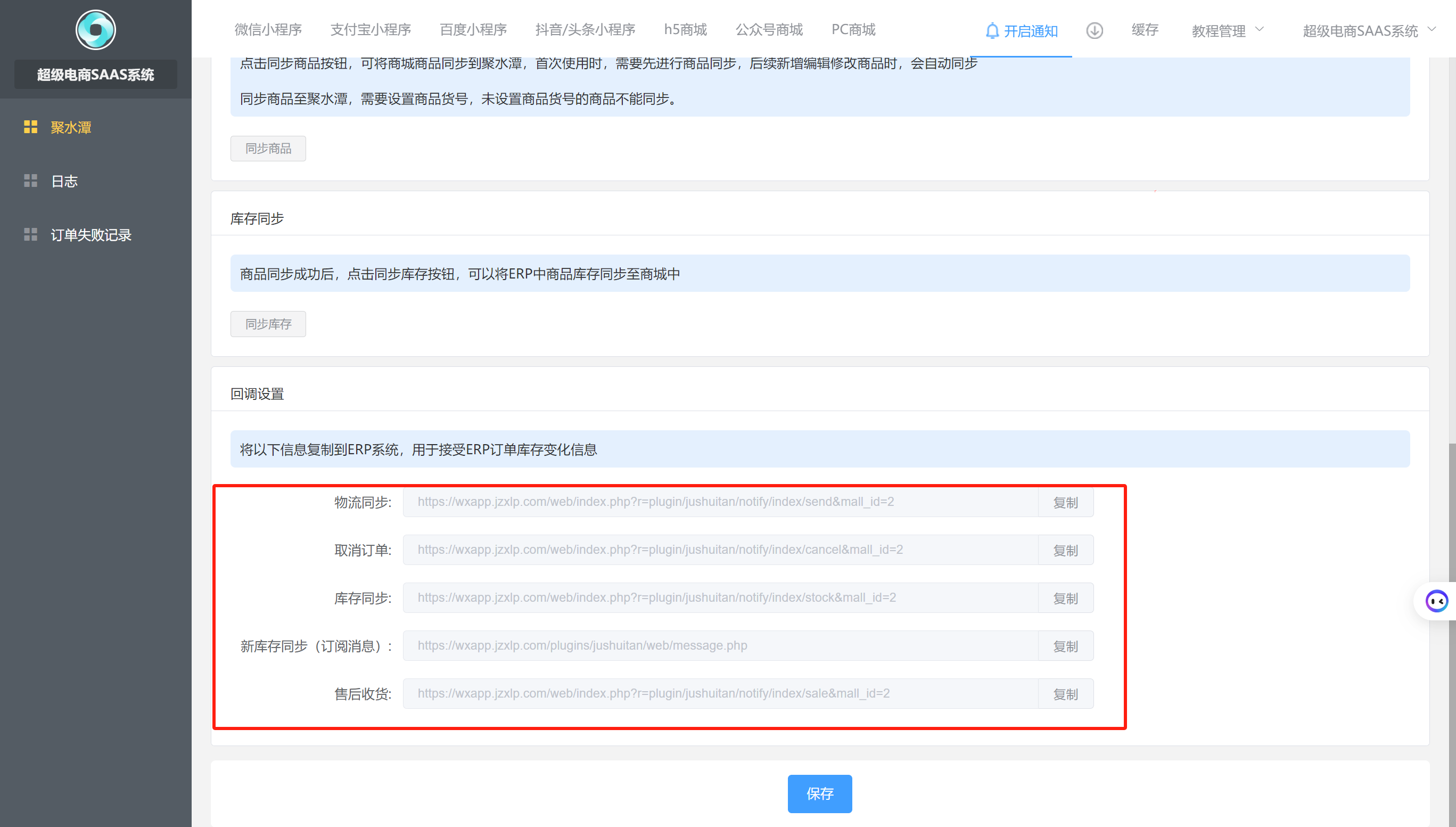Screen dimensions: 1456x827
Task: Open the floating chat assistant icon
Action: 1436,601
